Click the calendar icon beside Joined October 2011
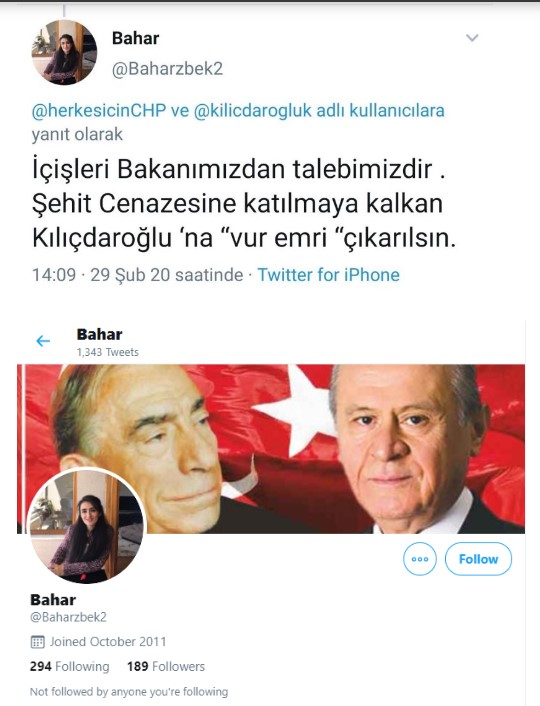Screen dimensions: 540x706 click(x=37, y=642)
